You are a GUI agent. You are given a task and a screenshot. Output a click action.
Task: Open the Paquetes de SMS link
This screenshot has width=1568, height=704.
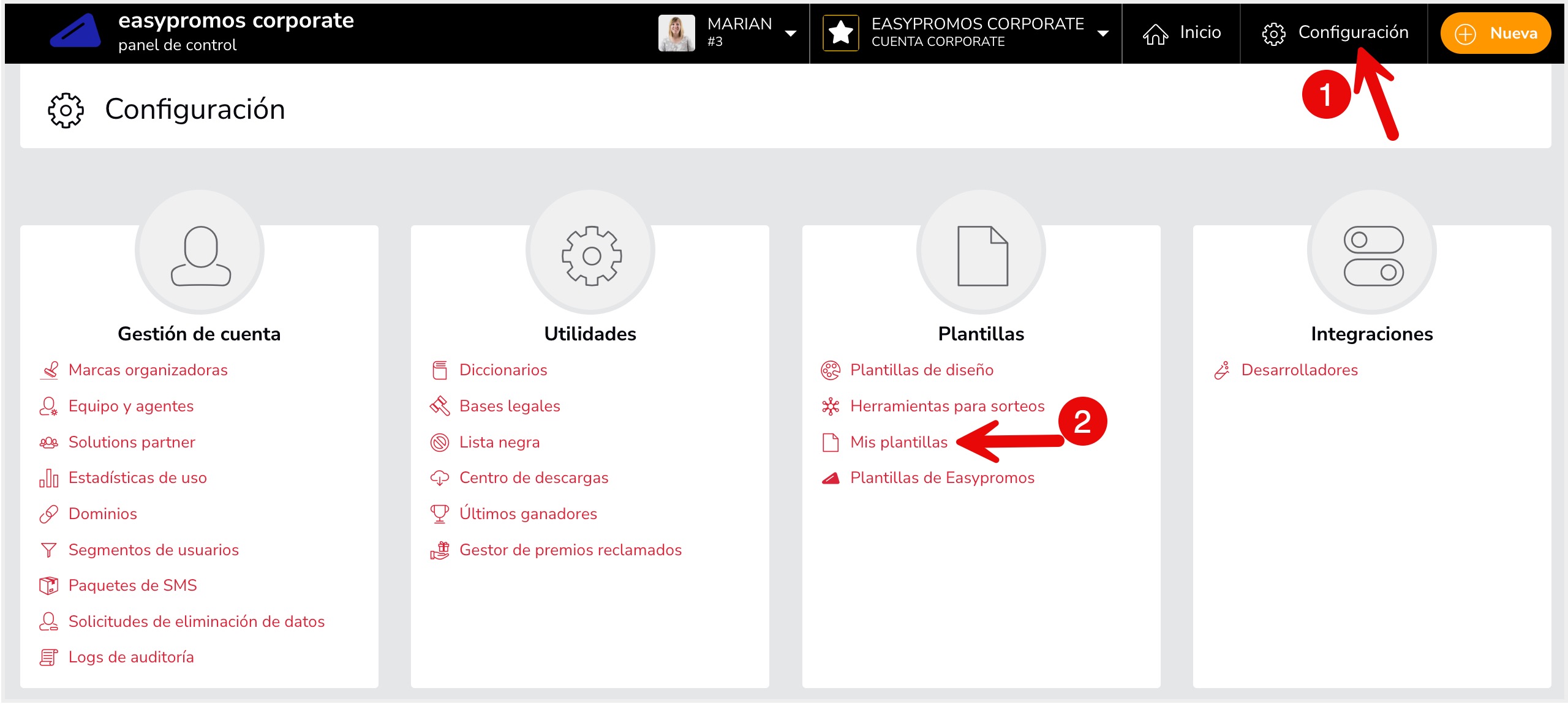[x=133, y=586]
